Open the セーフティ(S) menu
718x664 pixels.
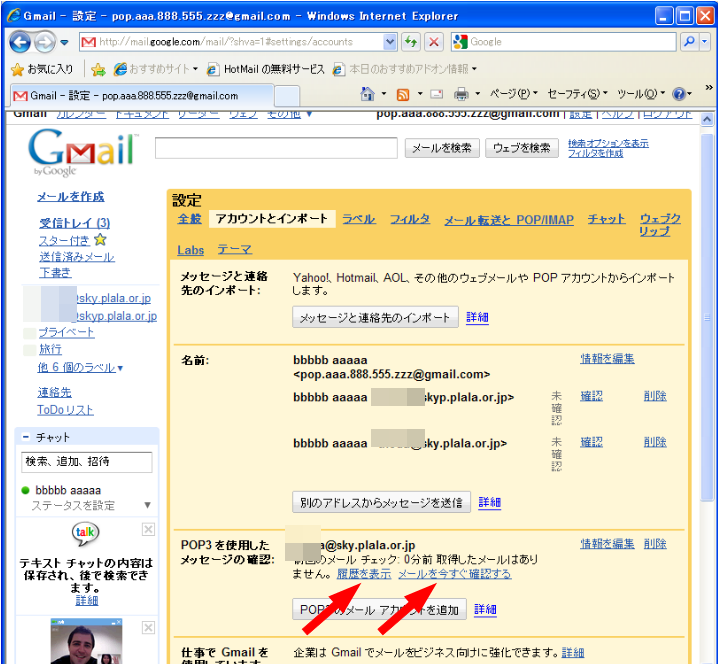point(577,94)
